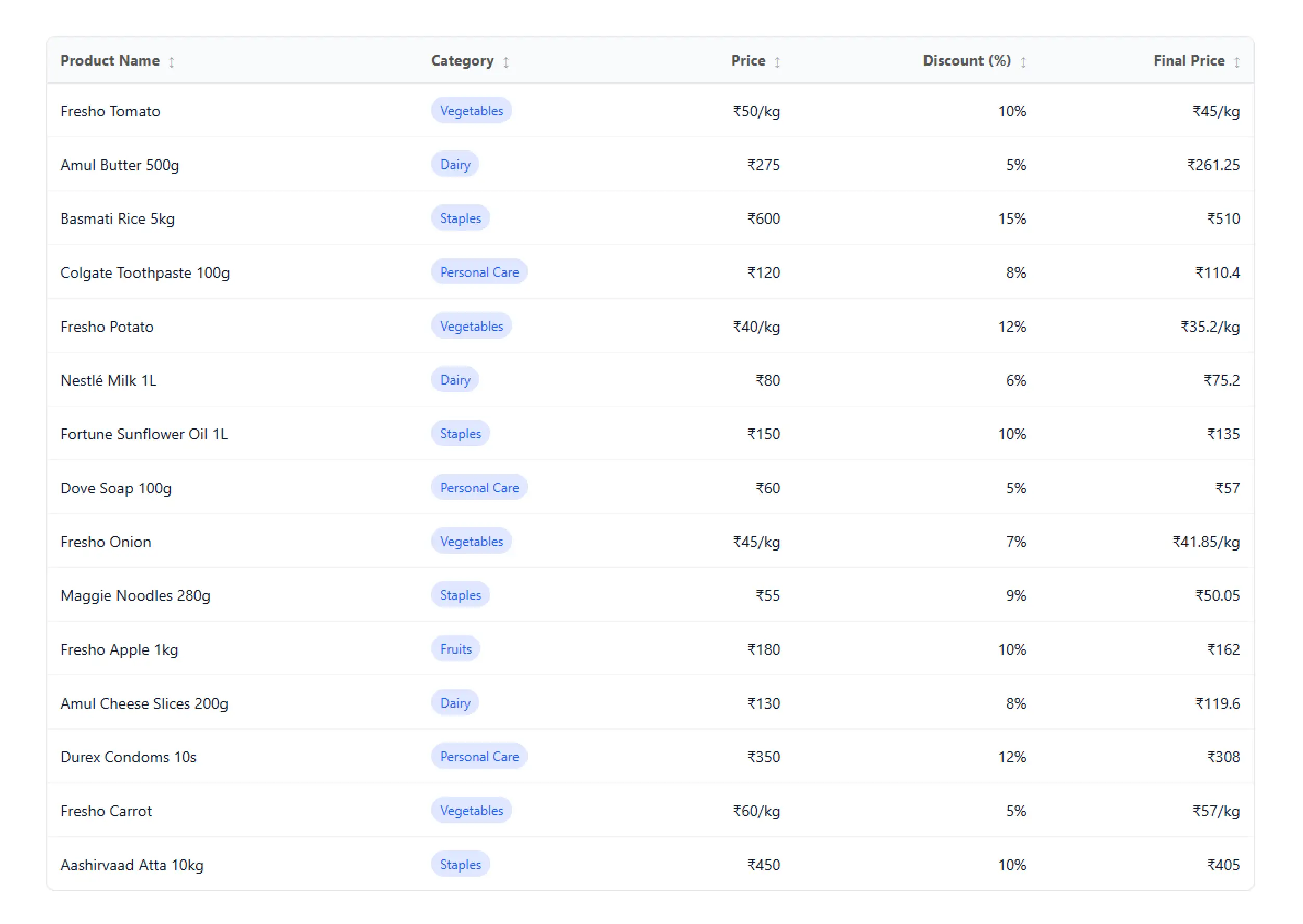Click the Final Price sort arrow icon
The width and height of the screenshot is (1303, 924).
1236,62
